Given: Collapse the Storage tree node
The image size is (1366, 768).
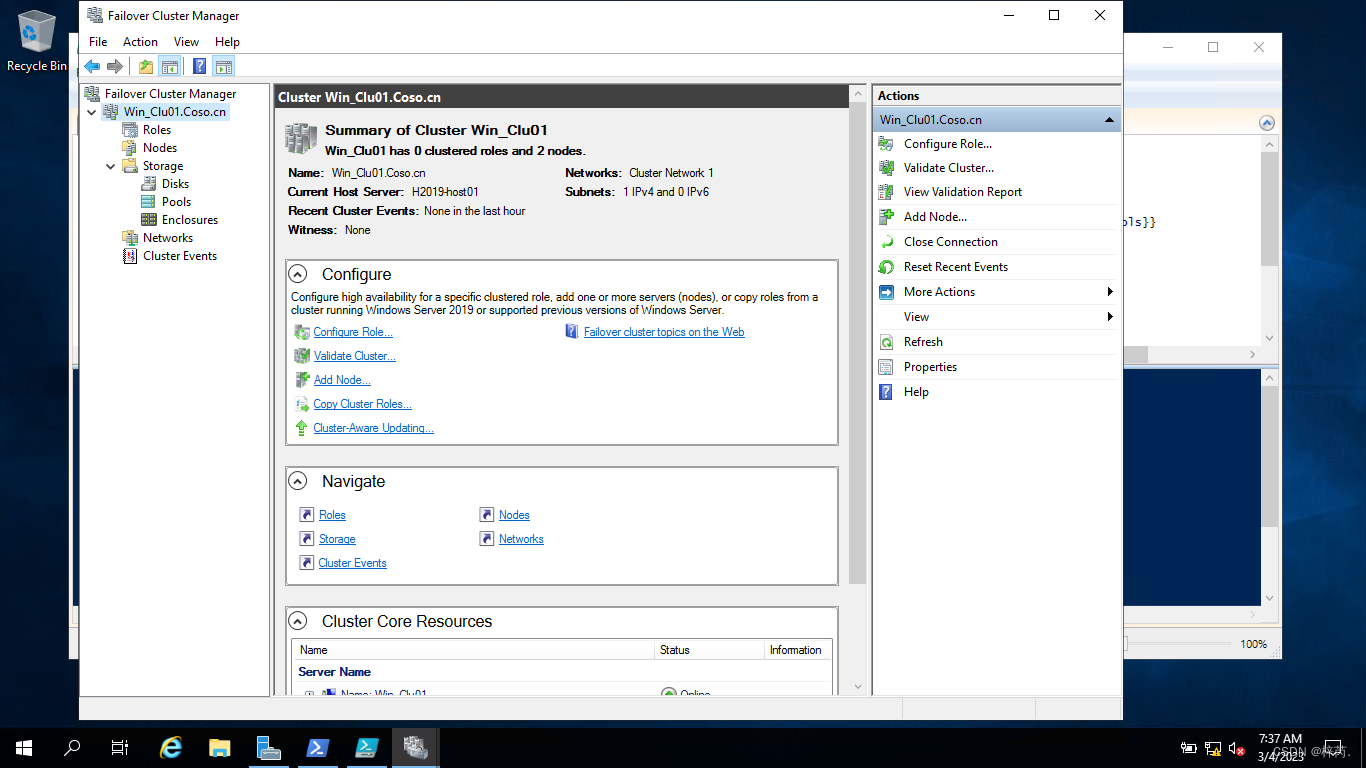Looking at the screenshot, I should (x=111, y=166).
